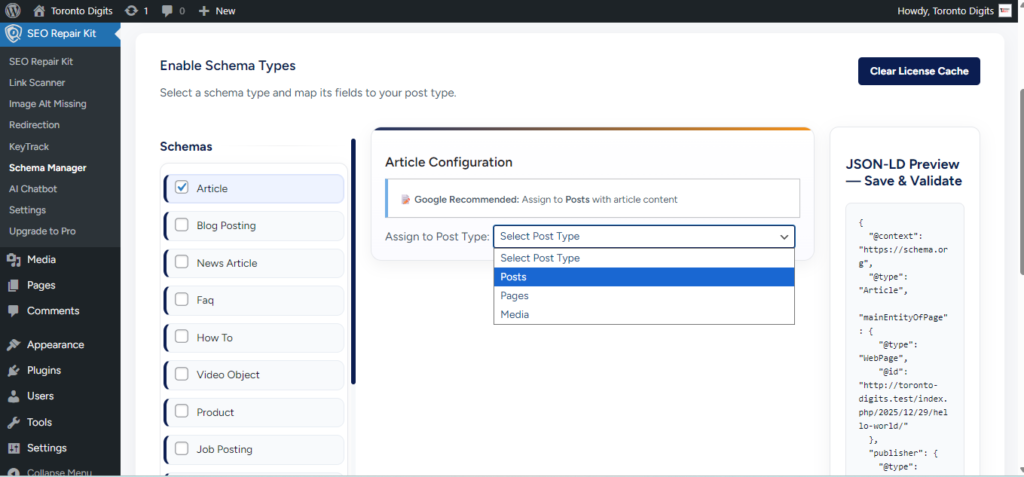Open the comments bubble icon in admin bar

click(167, 10)
